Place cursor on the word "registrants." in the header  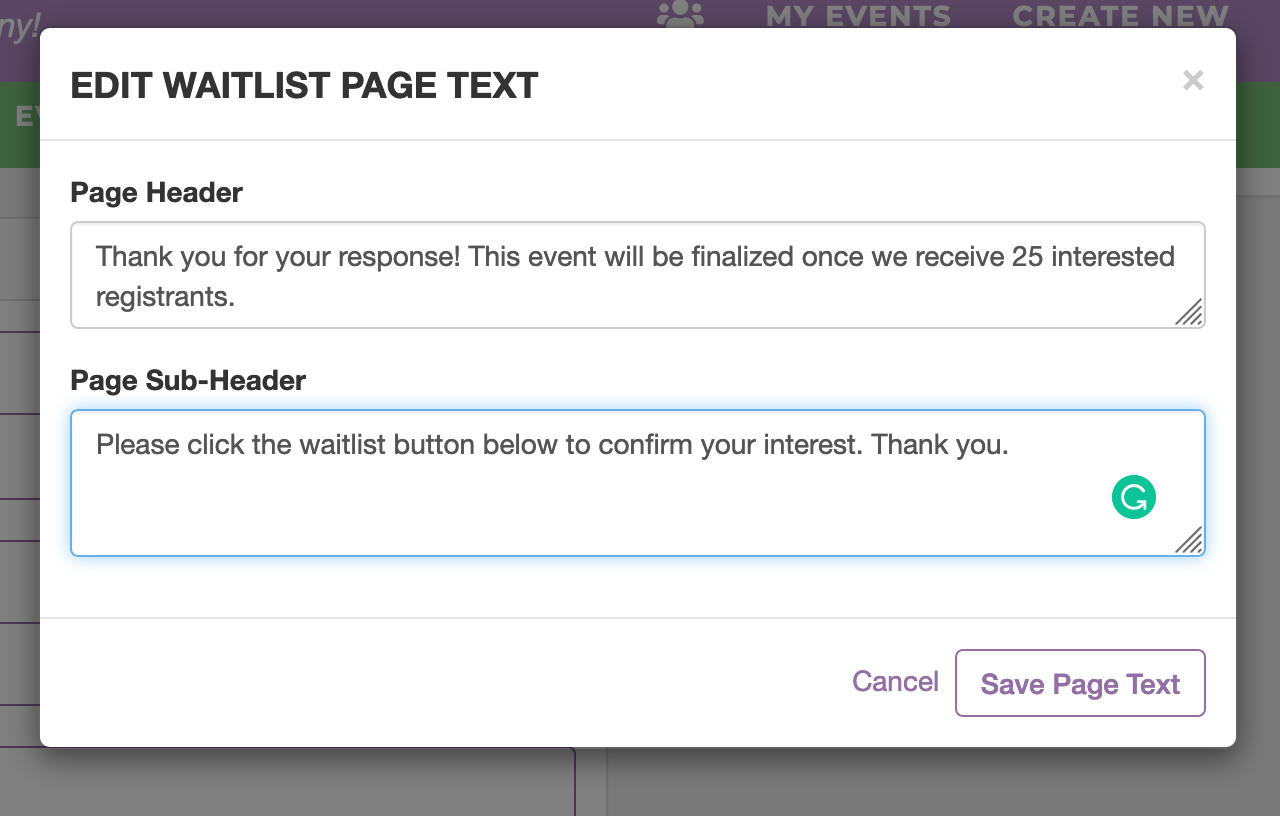coord(165,296)
